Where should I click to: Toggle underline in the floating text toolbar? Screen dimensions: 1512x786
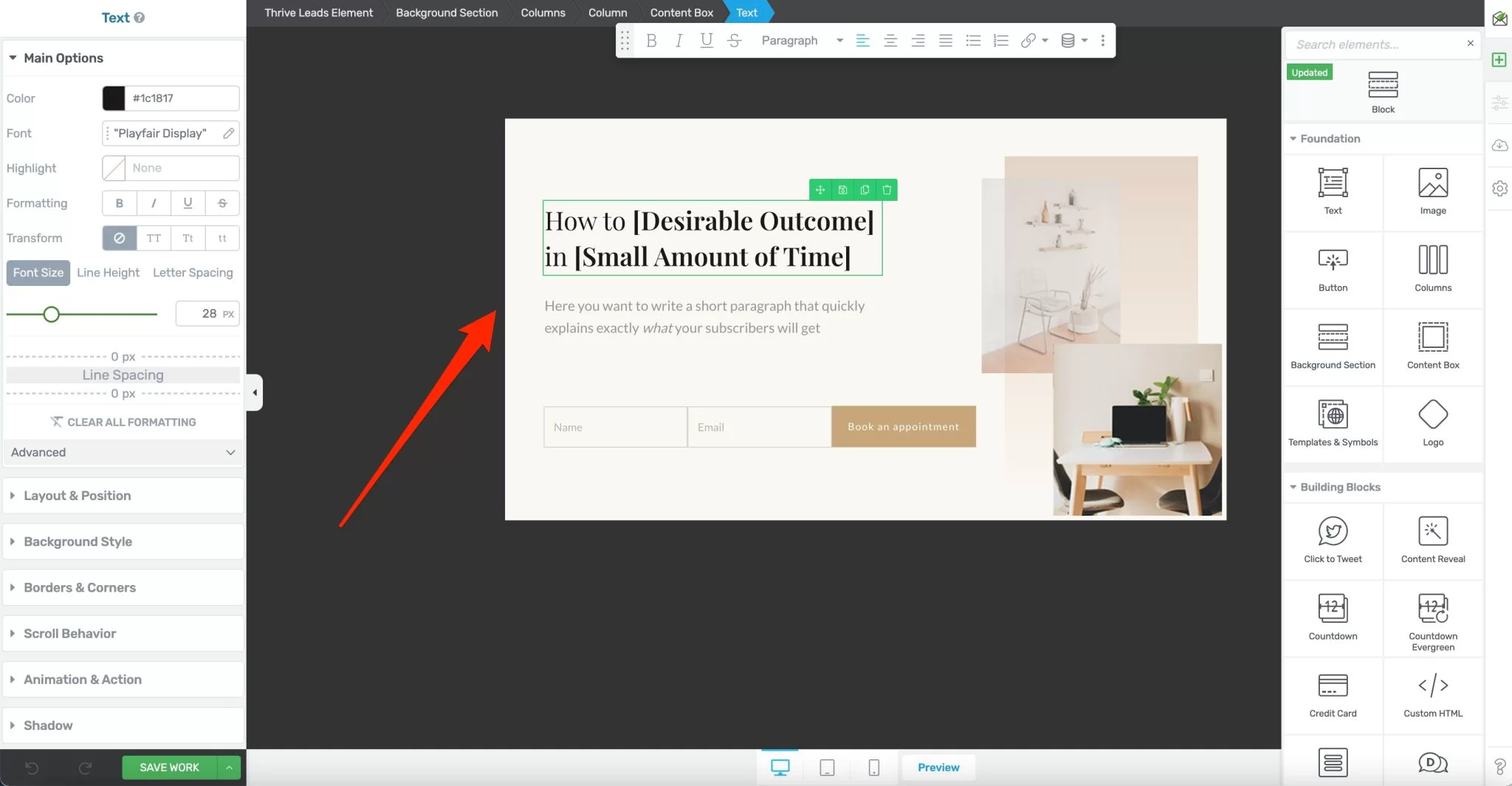707,41
